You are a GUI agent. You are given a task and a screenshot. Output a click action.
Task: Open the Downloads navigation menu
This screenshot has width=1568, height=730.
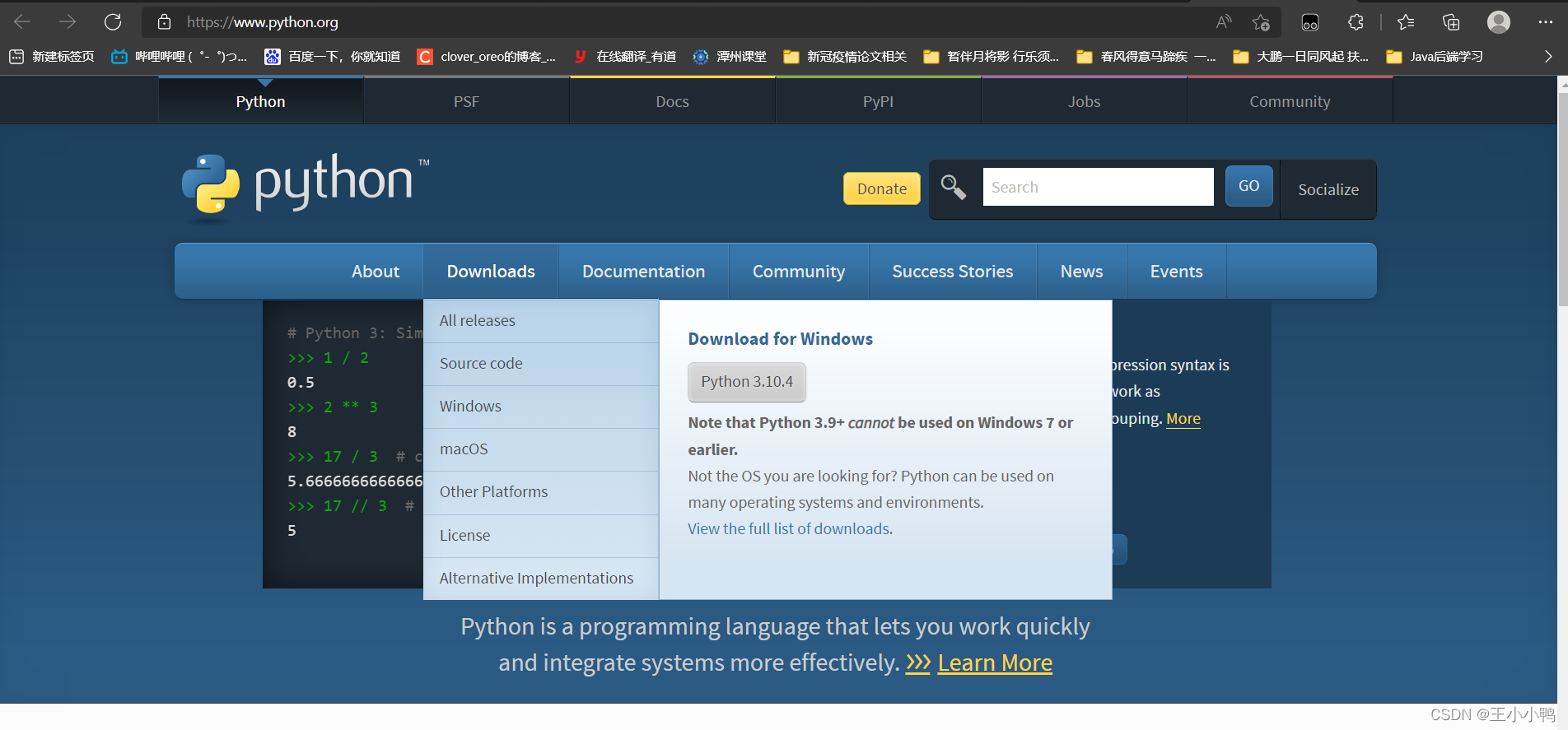click(x=491, y=271)
